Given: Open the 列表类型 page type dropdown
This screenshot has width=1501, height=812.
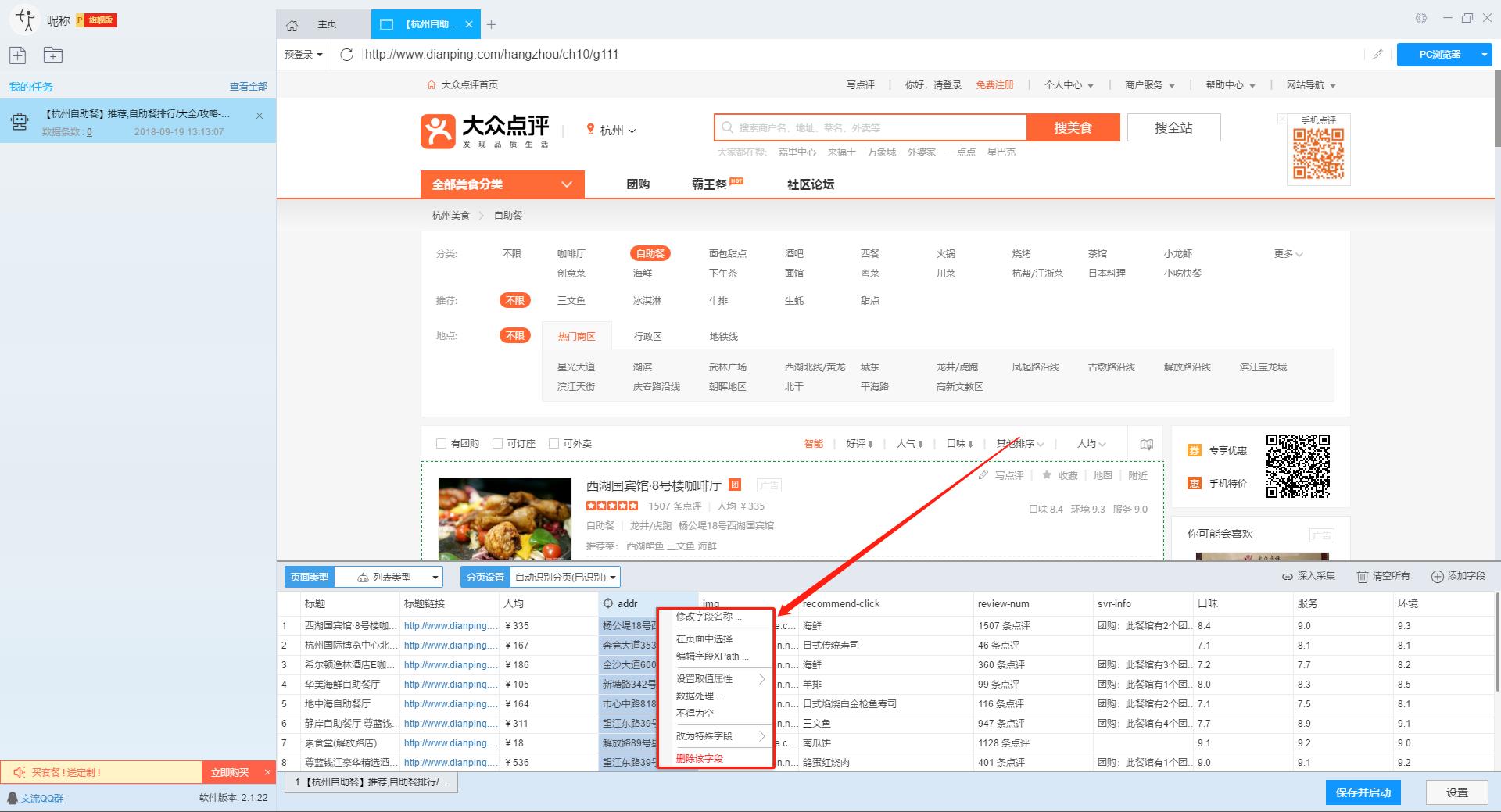Looking at the screenshot, I should tap(396, 577).
